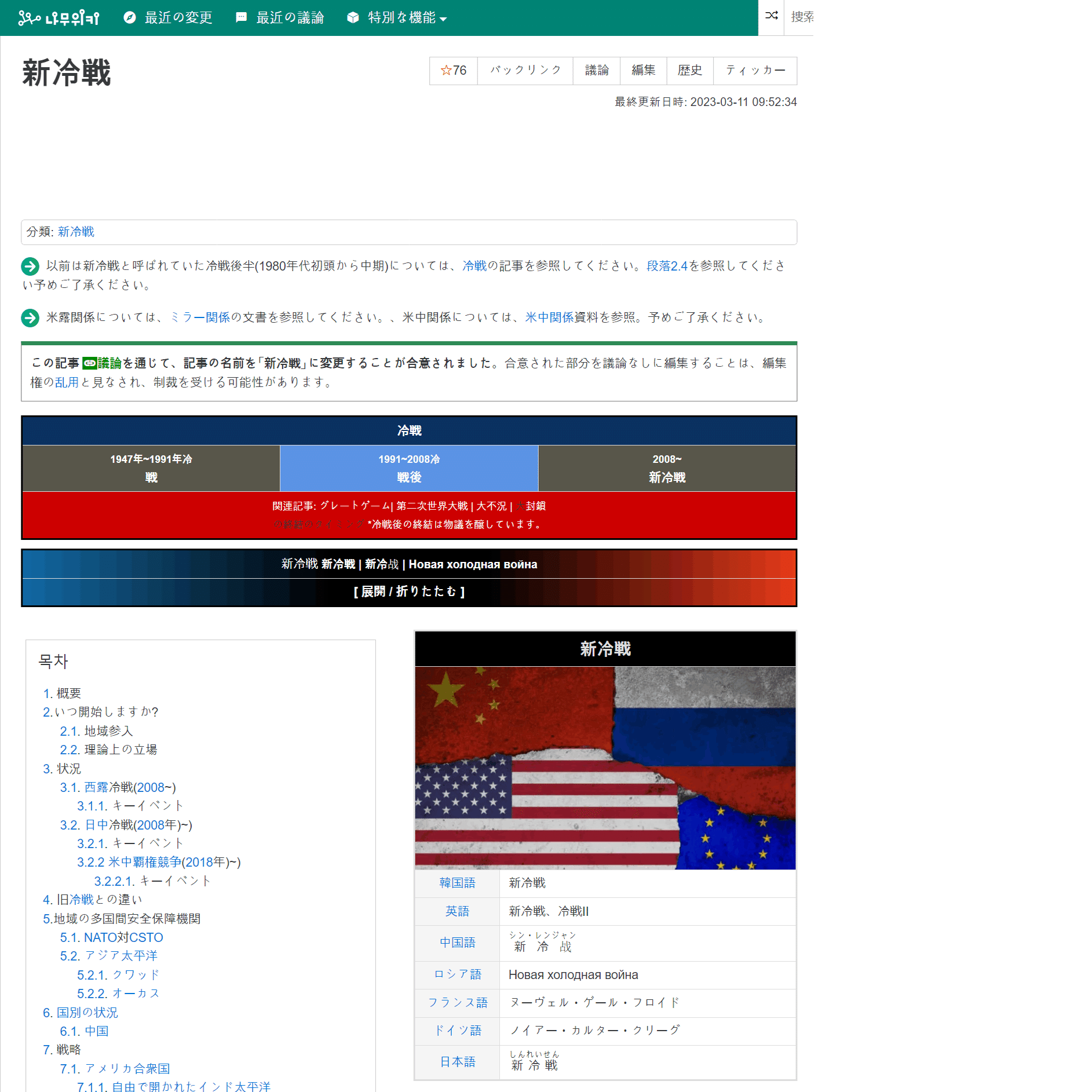
Task: Collapse the infobox via 展開/折りたたむ
Action: pyautogui.click(x=408, y=592)
